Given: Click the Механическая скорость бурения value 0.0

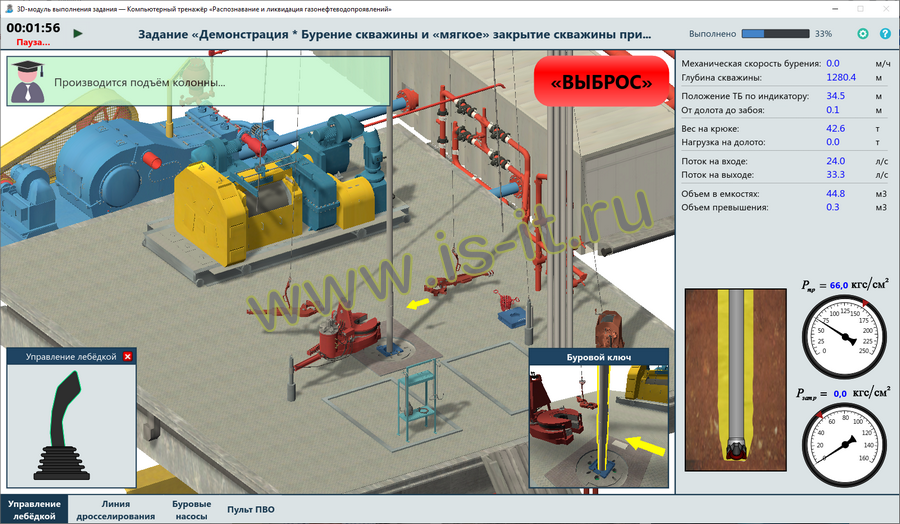Looking at the screenshot, I should [x=832, y=64].
